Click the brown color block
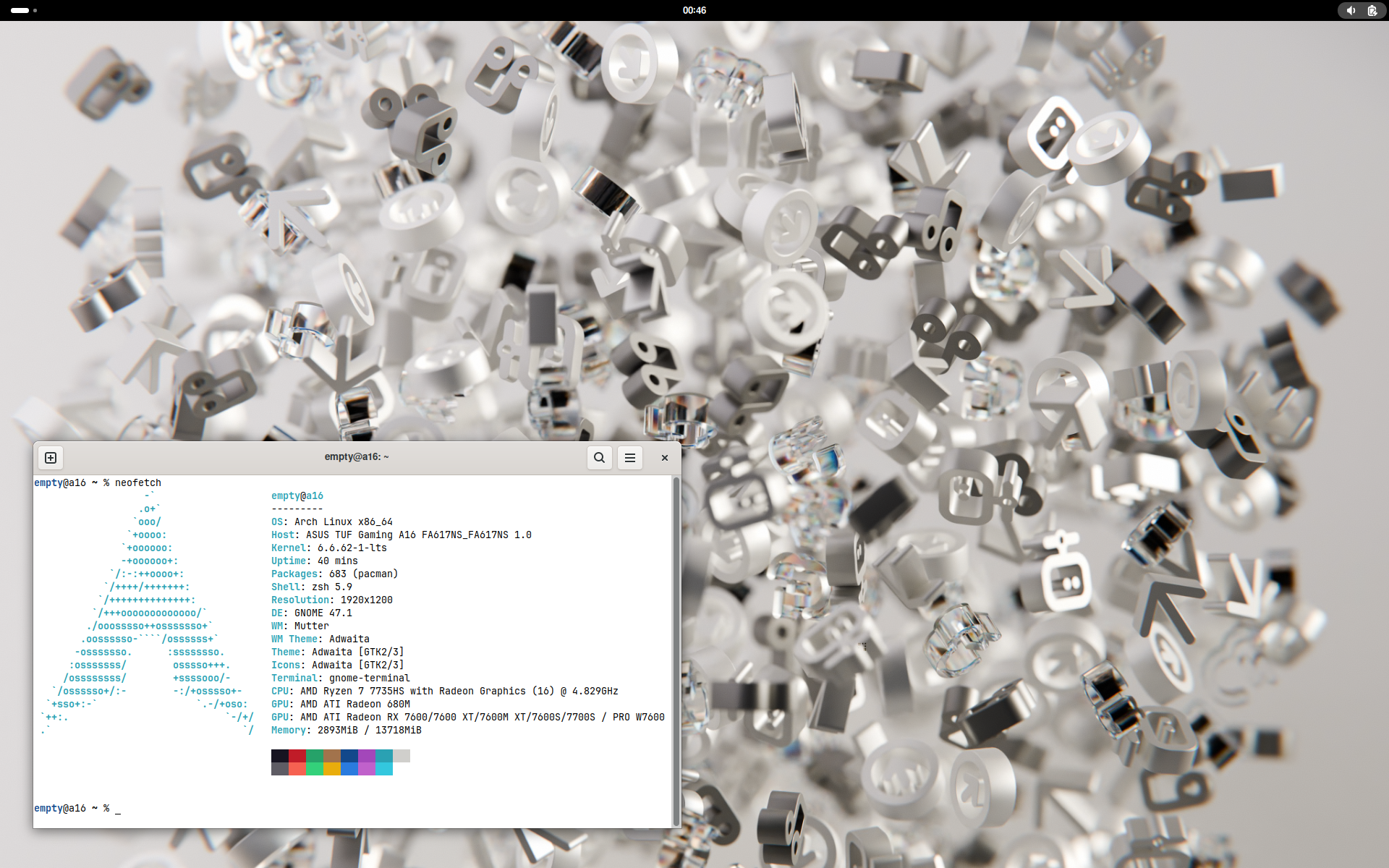The height and width of the screenshot is (868, 1389). pos(332,756)
